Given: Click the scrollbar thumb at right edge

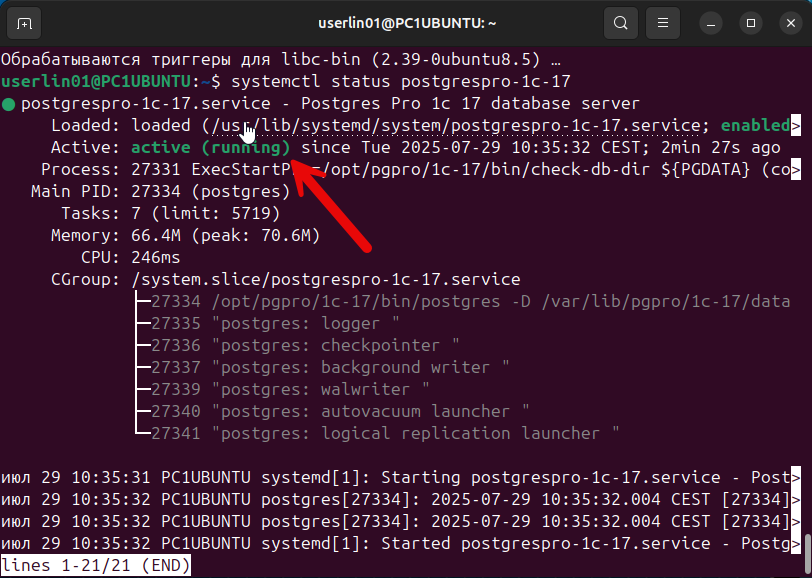Looking at the screenshot, I should point(807,546).
